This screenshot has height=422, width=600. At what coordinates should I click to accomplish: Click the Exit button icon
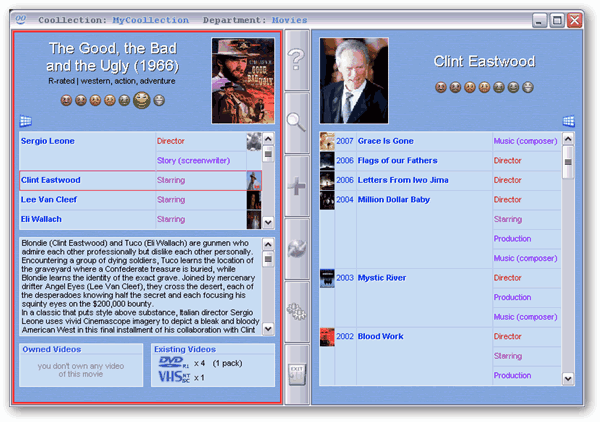click(297, 374)
